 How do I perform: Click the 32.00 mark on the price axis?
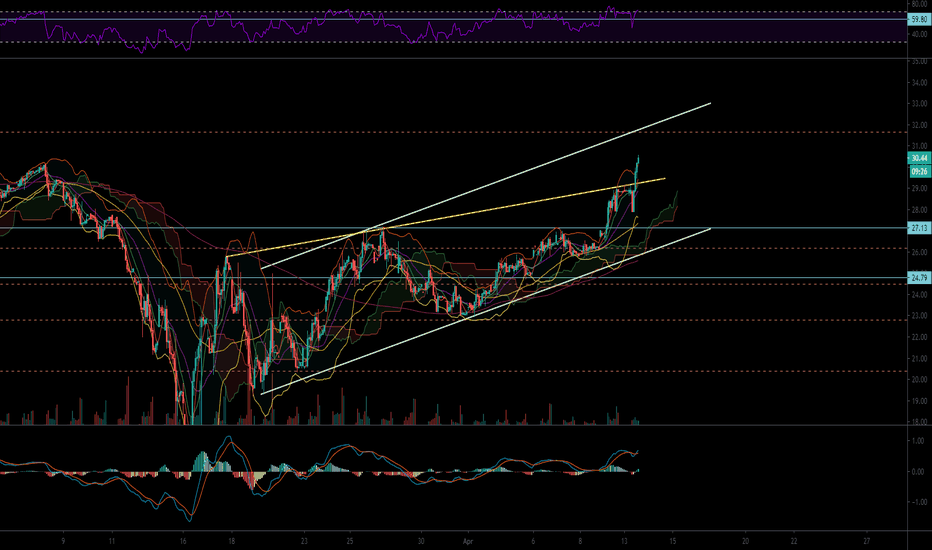[919, 125]
